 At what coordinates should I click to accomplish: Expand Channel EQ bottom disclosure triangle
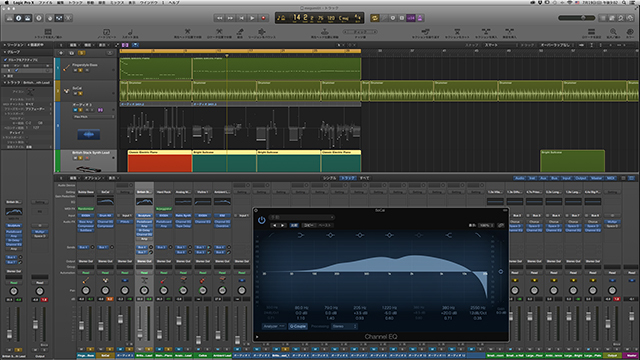[257, 337]
